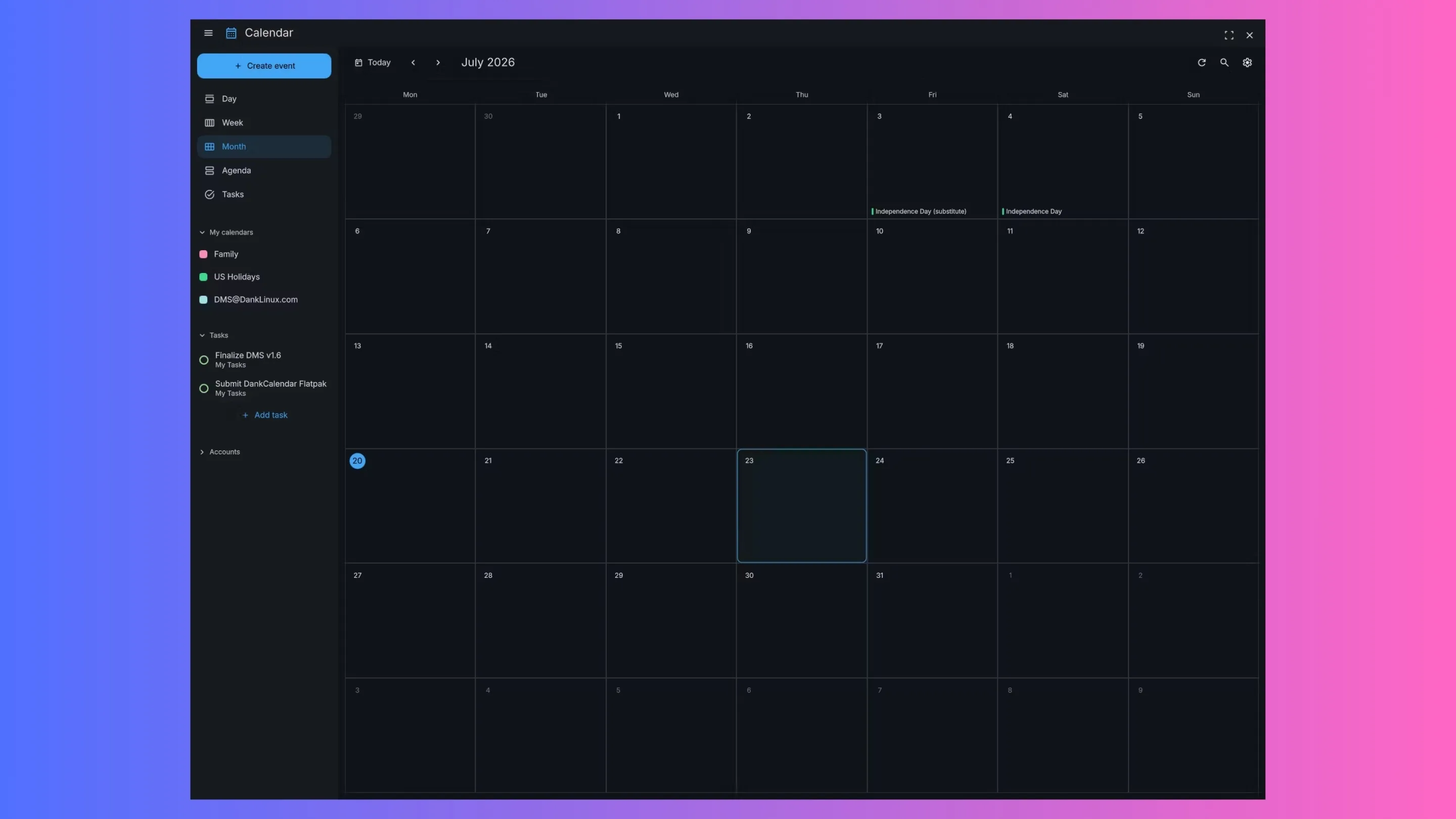Screen dimensions: 1456x819
Task: Select July 1 day cell
Action: [671, 162]
